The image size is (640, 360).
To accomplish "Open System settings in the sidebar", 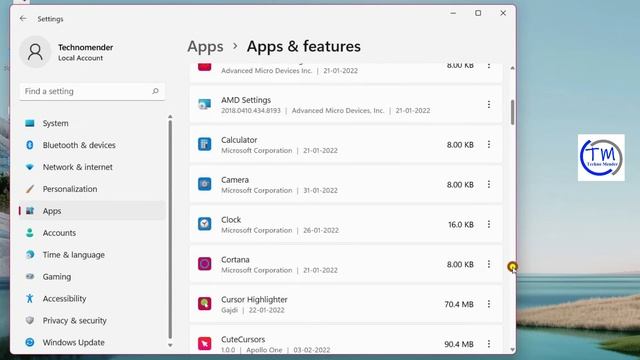I will pos(92,123).
